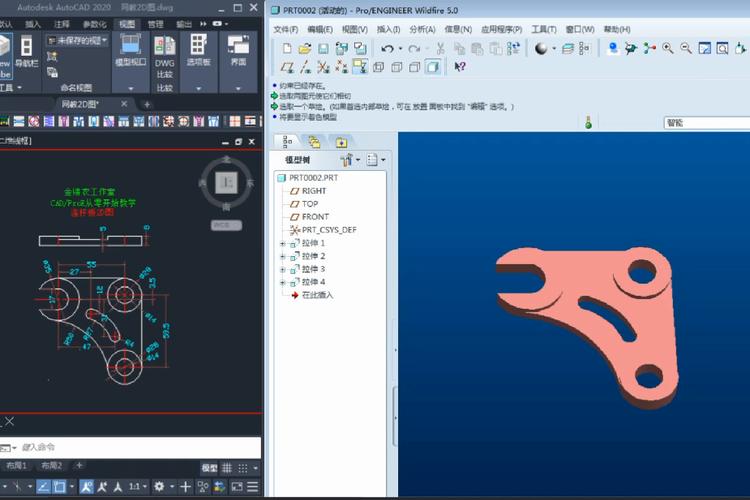Viewport: 750px width, 500px height.
Task: Select hidden line display style icon
Action: pyautogui.click(x=397, y=67)
